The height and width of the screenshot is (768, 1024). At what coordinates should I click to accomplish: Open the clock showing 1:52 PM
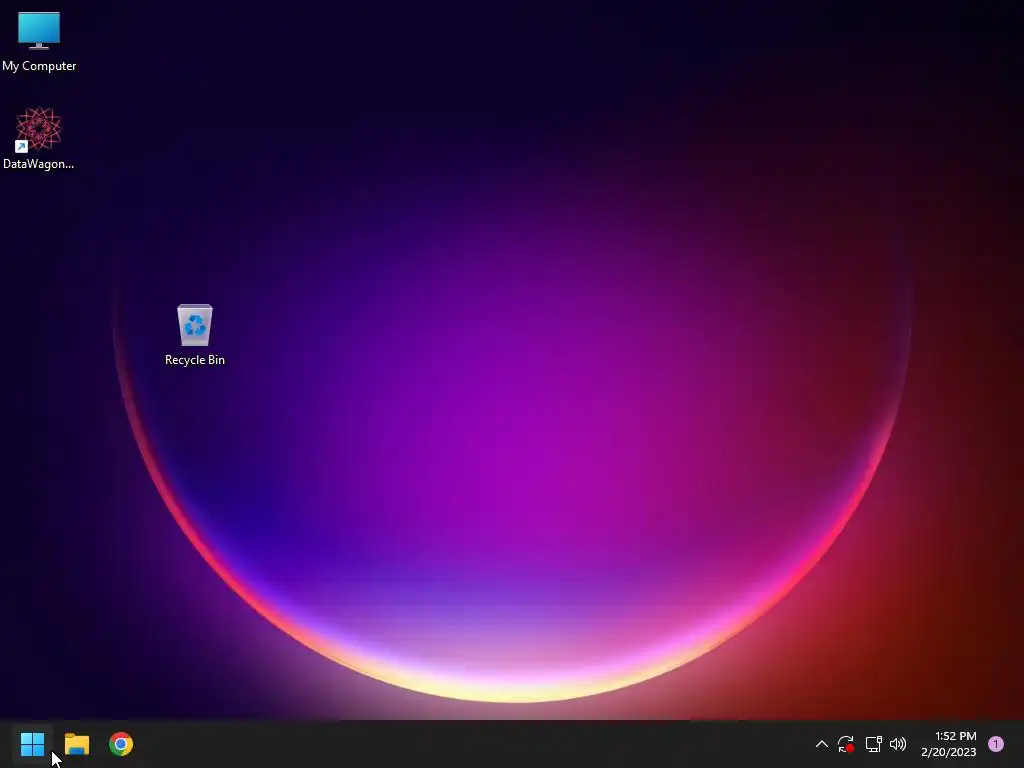[x=955, y=736]
